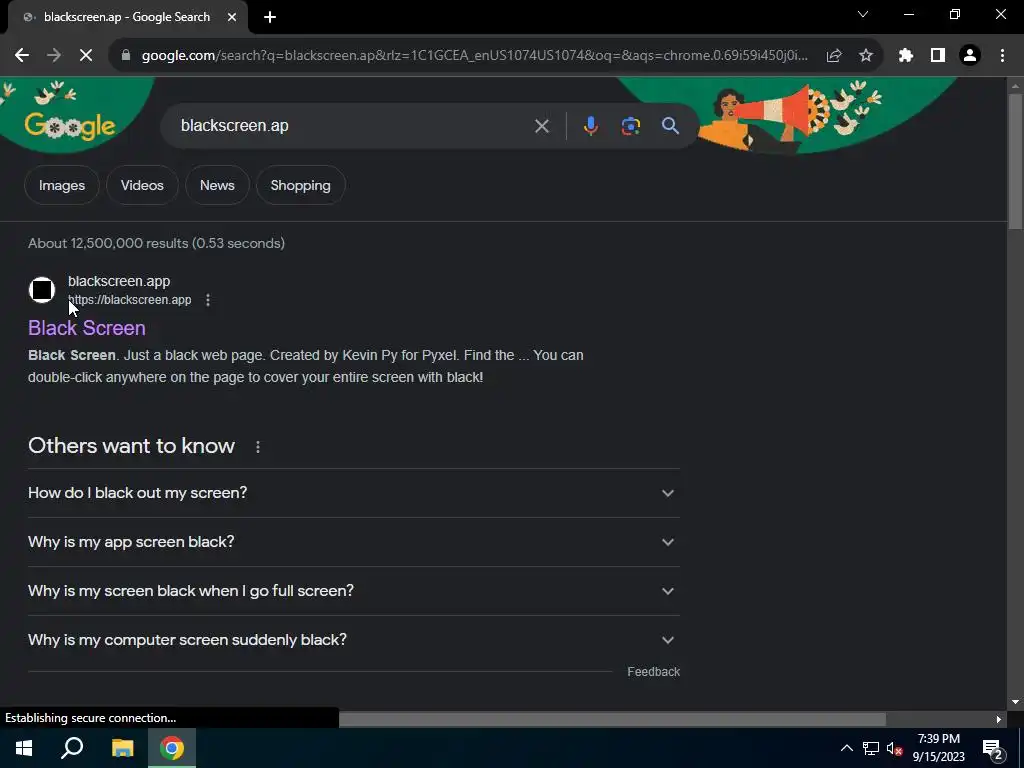This screenshot has height=768, width=1024.
Task: Open the Windows Start menu
Action: pyautogui.click(x=24, y=748)
